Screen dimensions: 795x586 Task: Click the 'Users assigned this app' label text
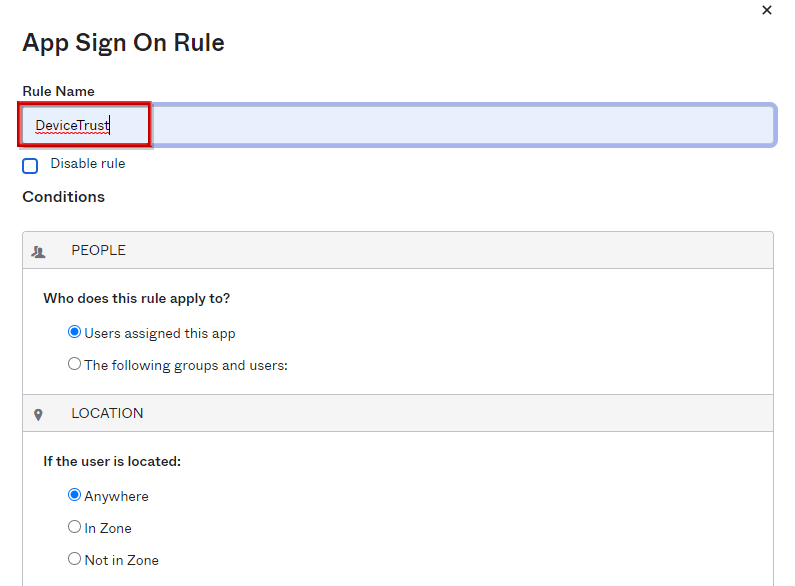point(160,333)
